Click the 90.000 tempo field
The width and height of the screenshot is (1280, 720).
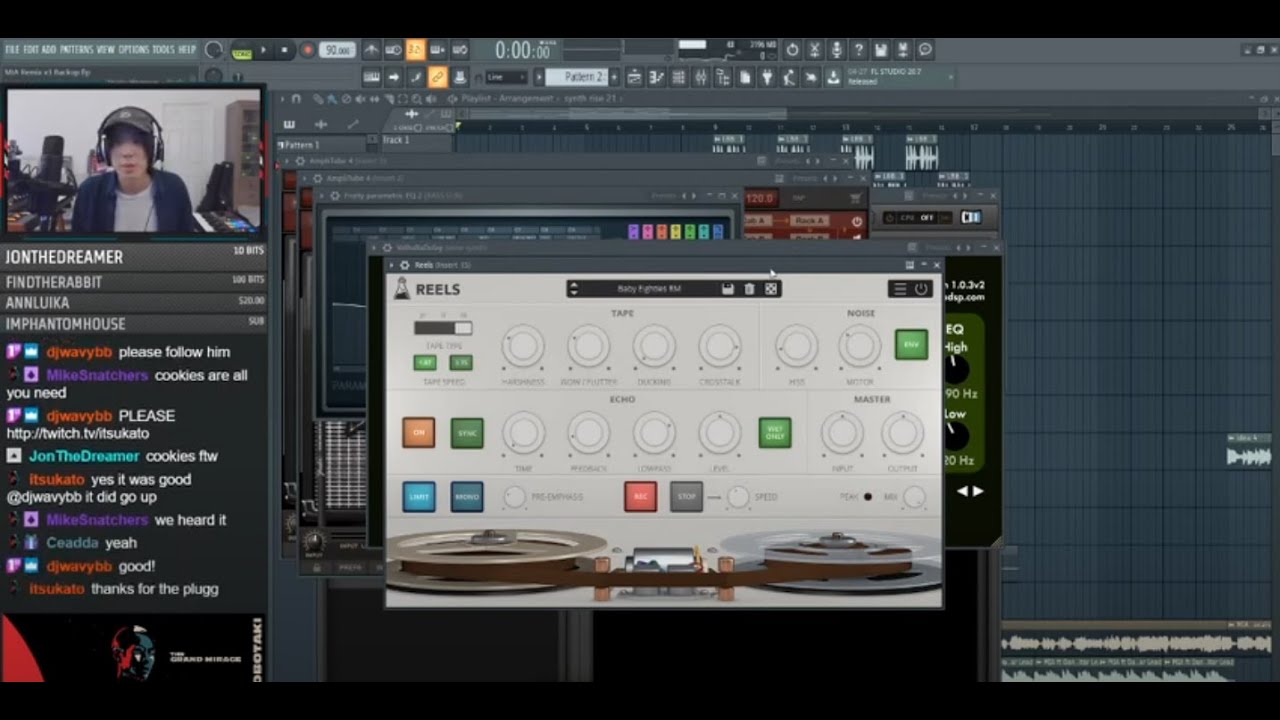[x=337, y=50]
